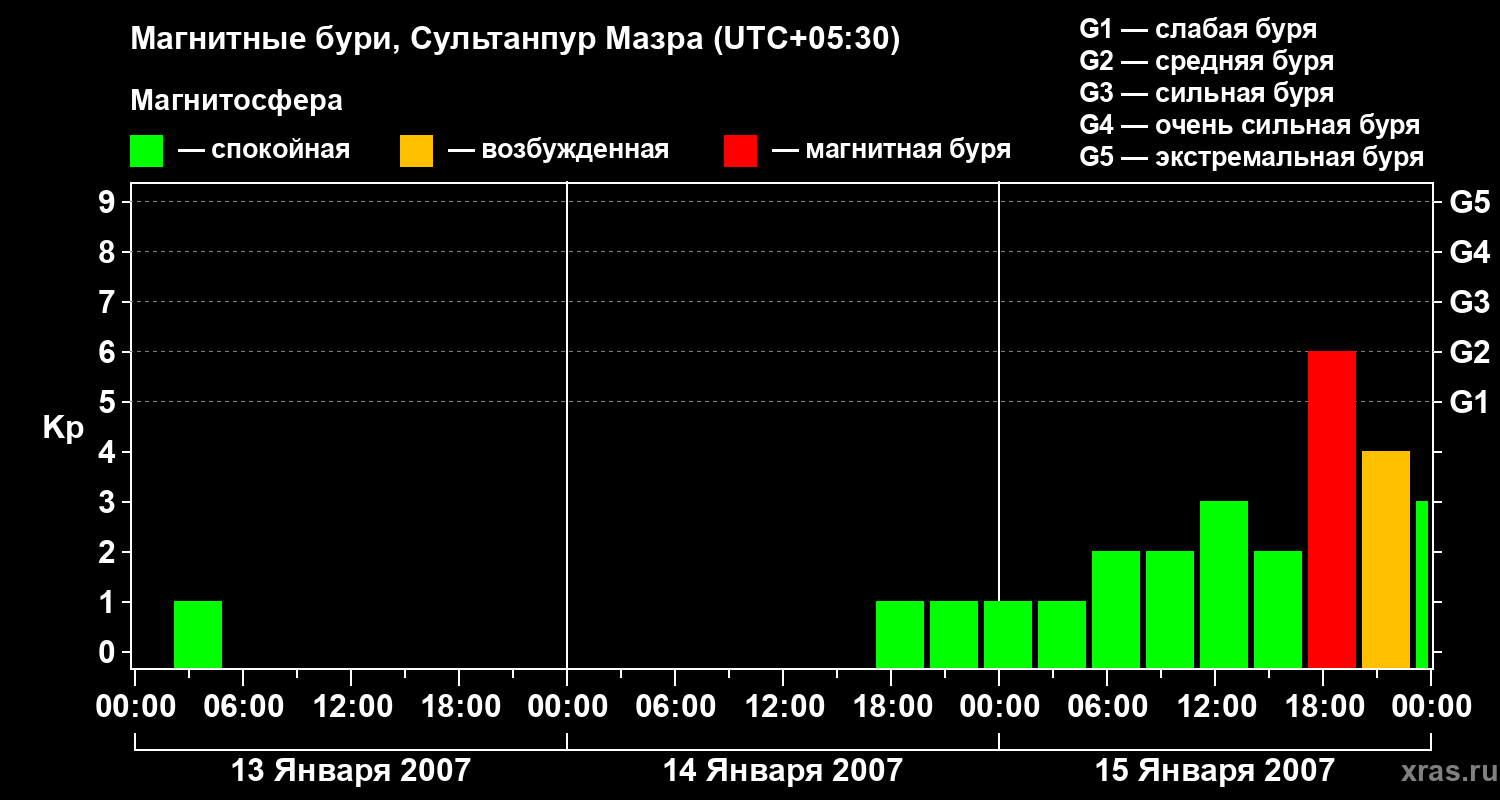
Task: Select the lone green bar on 13 Января
Action: 198,635
